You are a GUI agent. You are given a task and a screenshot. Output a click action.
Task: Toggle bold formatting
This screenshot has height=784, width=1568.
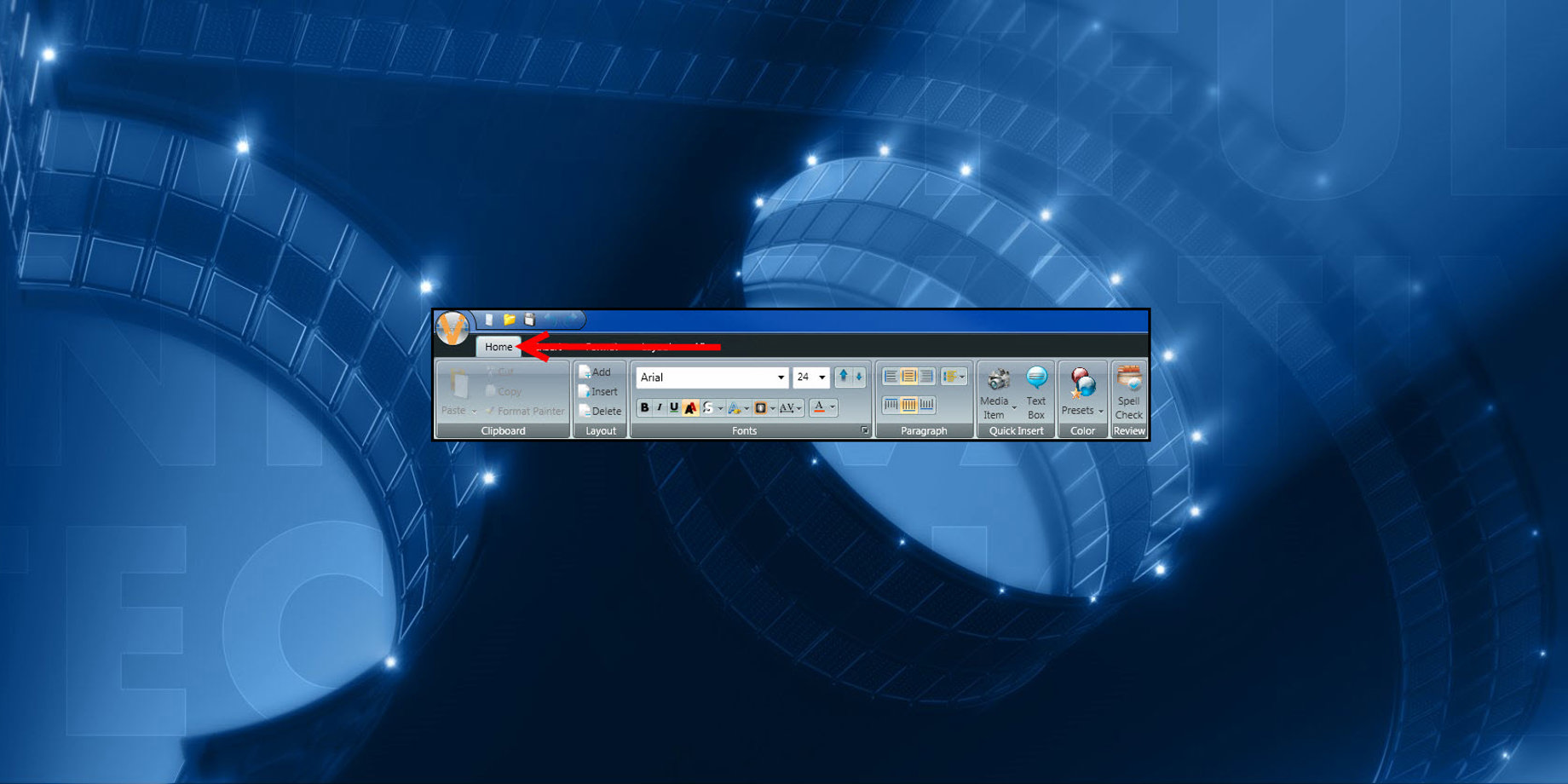click(x=645, y=408)
